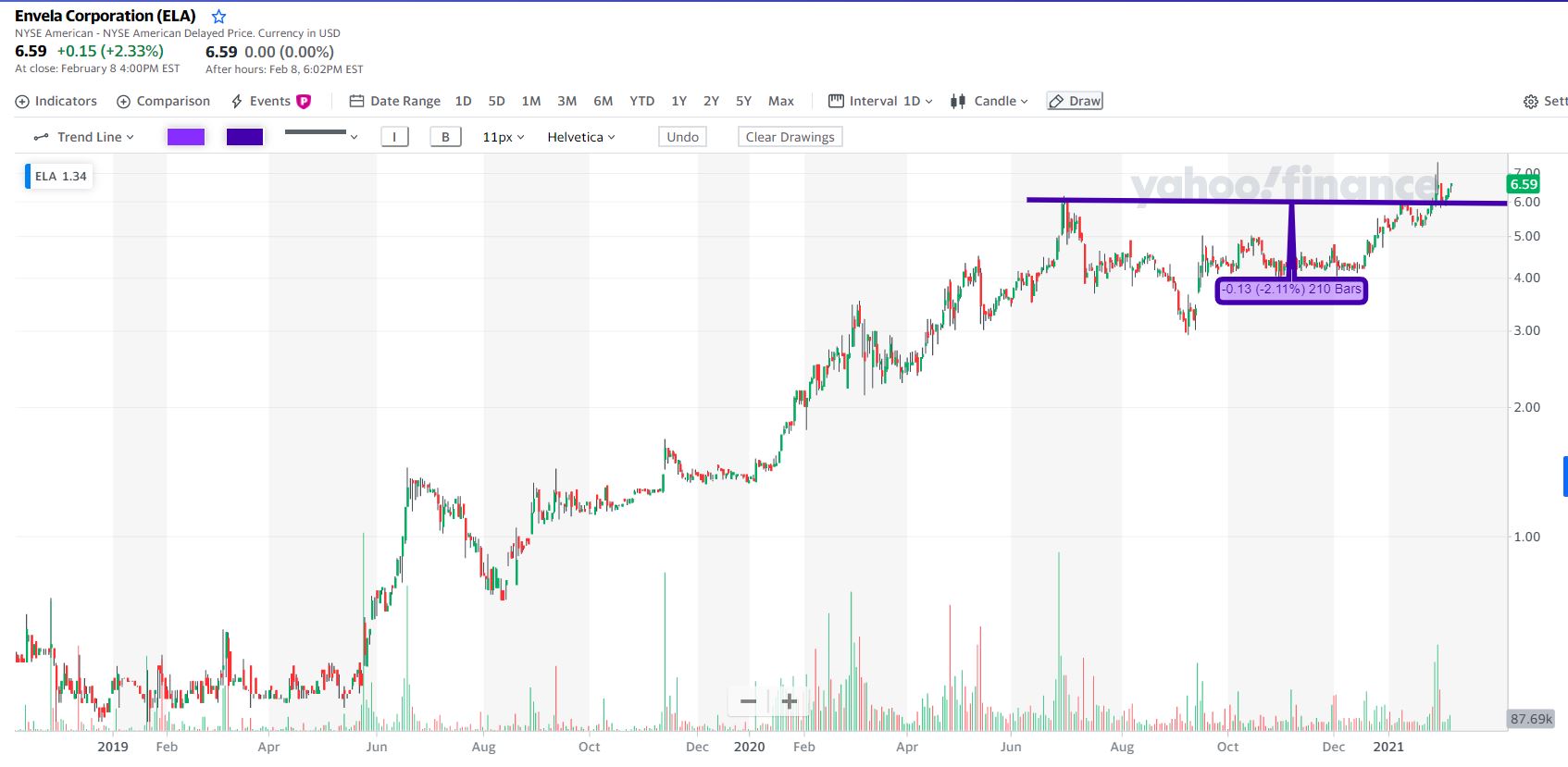Screen dimensions: 1568x767
Task: Click Clear Drawings button
Action: click(x=790, y=137)
